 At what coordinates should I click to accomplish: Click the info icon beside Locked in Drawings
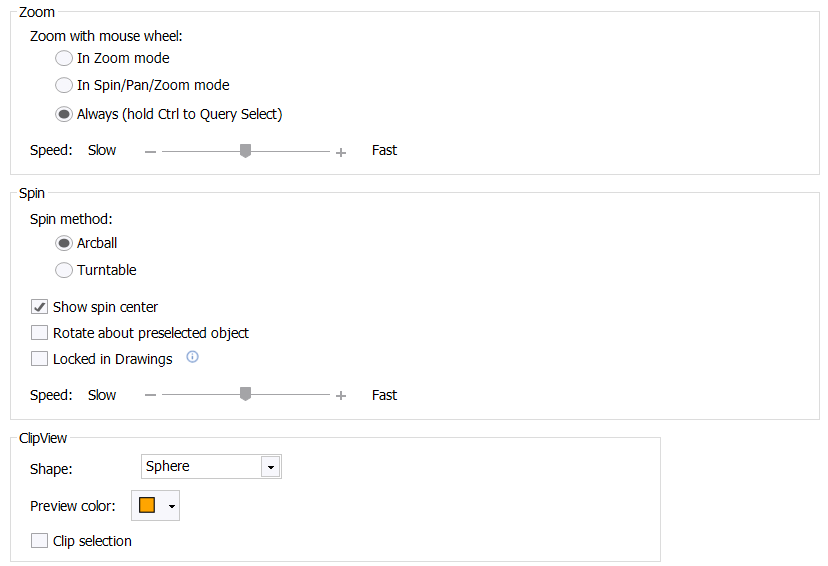193,357
